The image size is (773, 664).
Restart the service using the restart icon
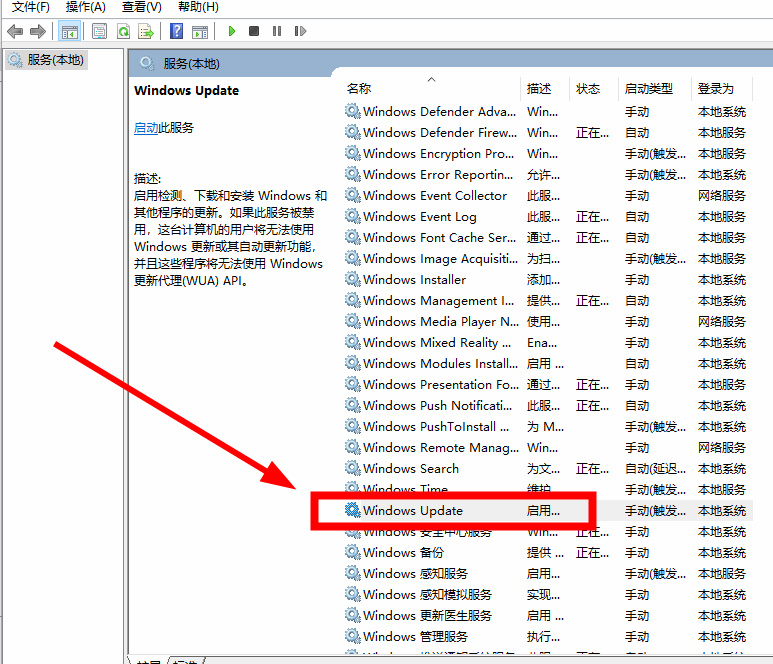click(299, 31)
